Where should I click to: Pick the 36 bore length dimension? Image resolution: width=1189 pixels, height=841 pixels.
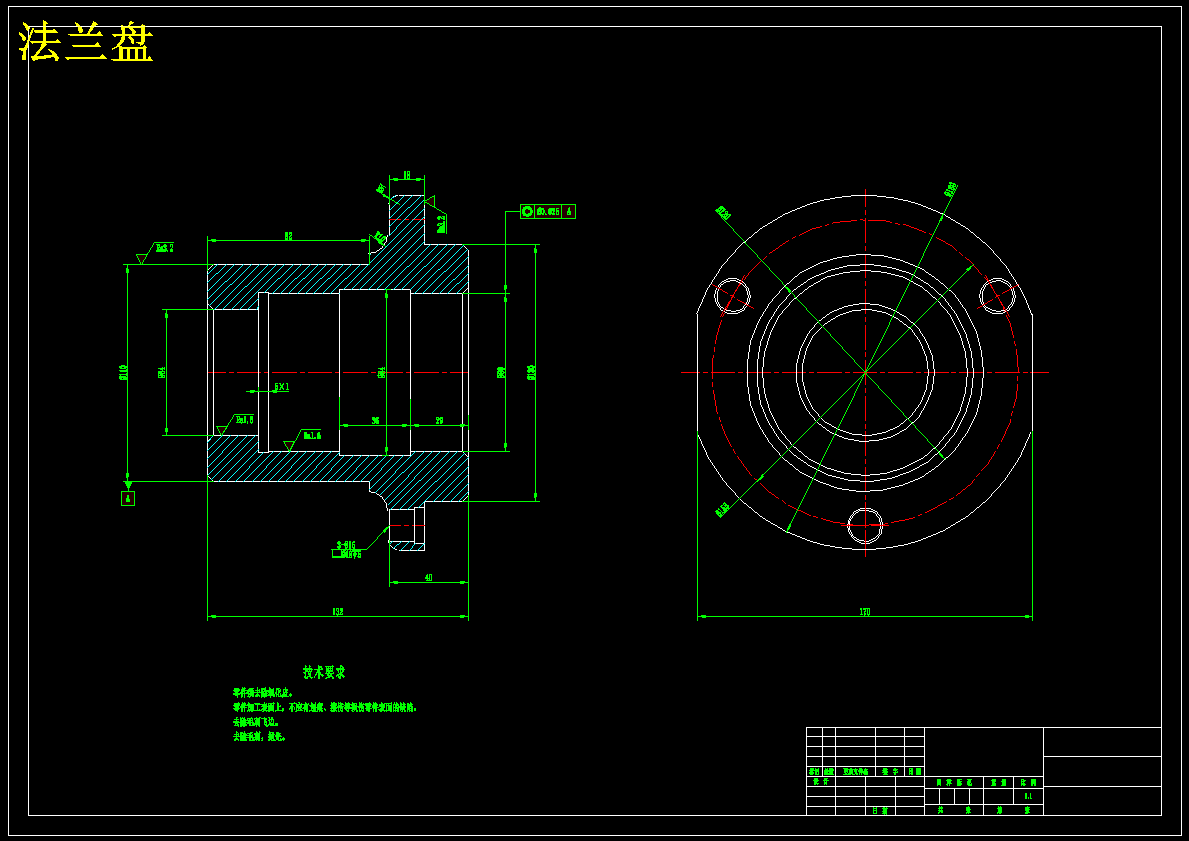[375, 420]
